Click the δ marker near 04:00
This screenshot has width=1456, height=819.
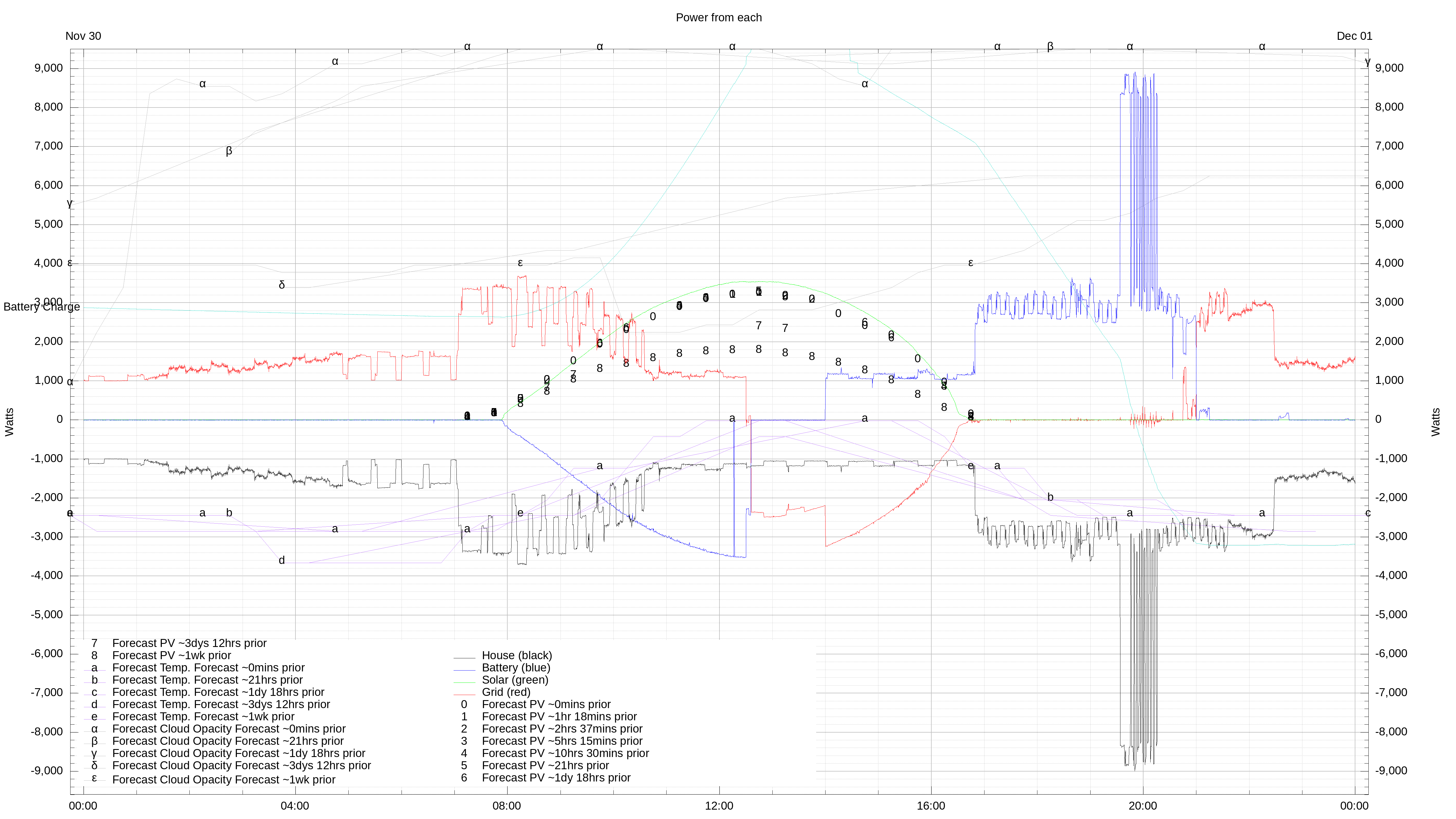(x=282, y=285)
